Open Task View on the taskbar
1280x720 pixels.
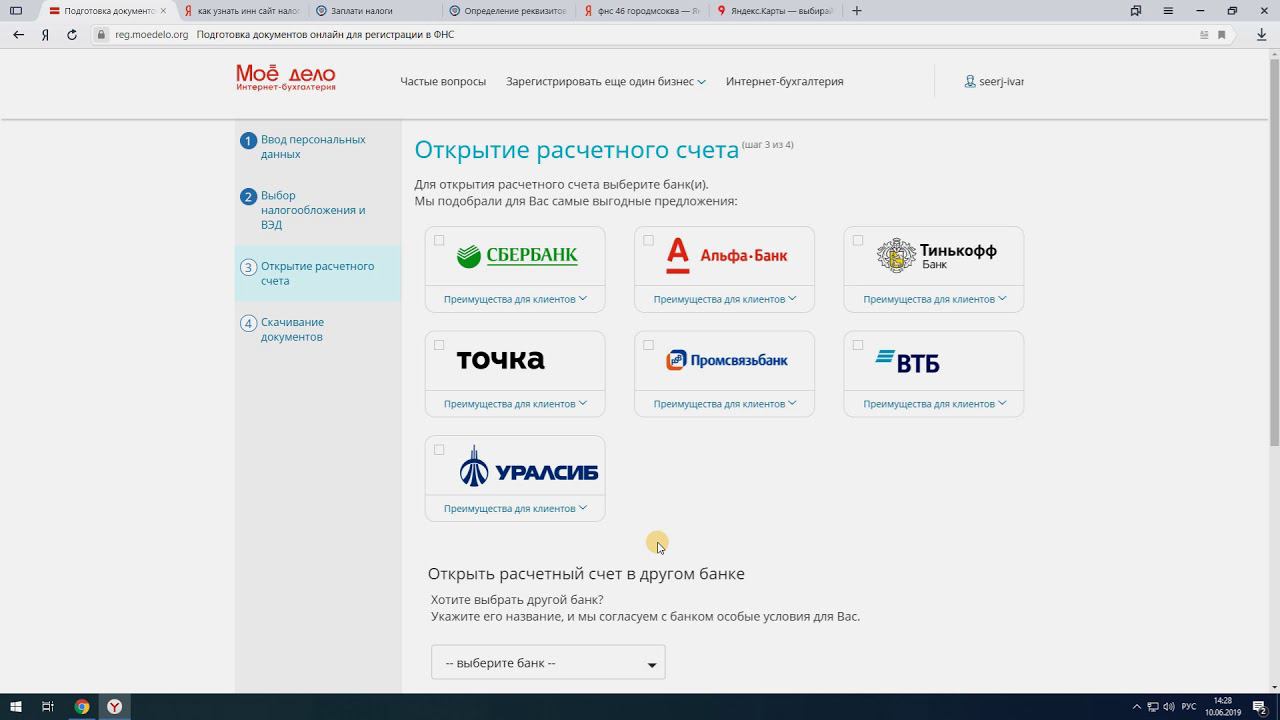pyautogui.click(x=48, y=707)
